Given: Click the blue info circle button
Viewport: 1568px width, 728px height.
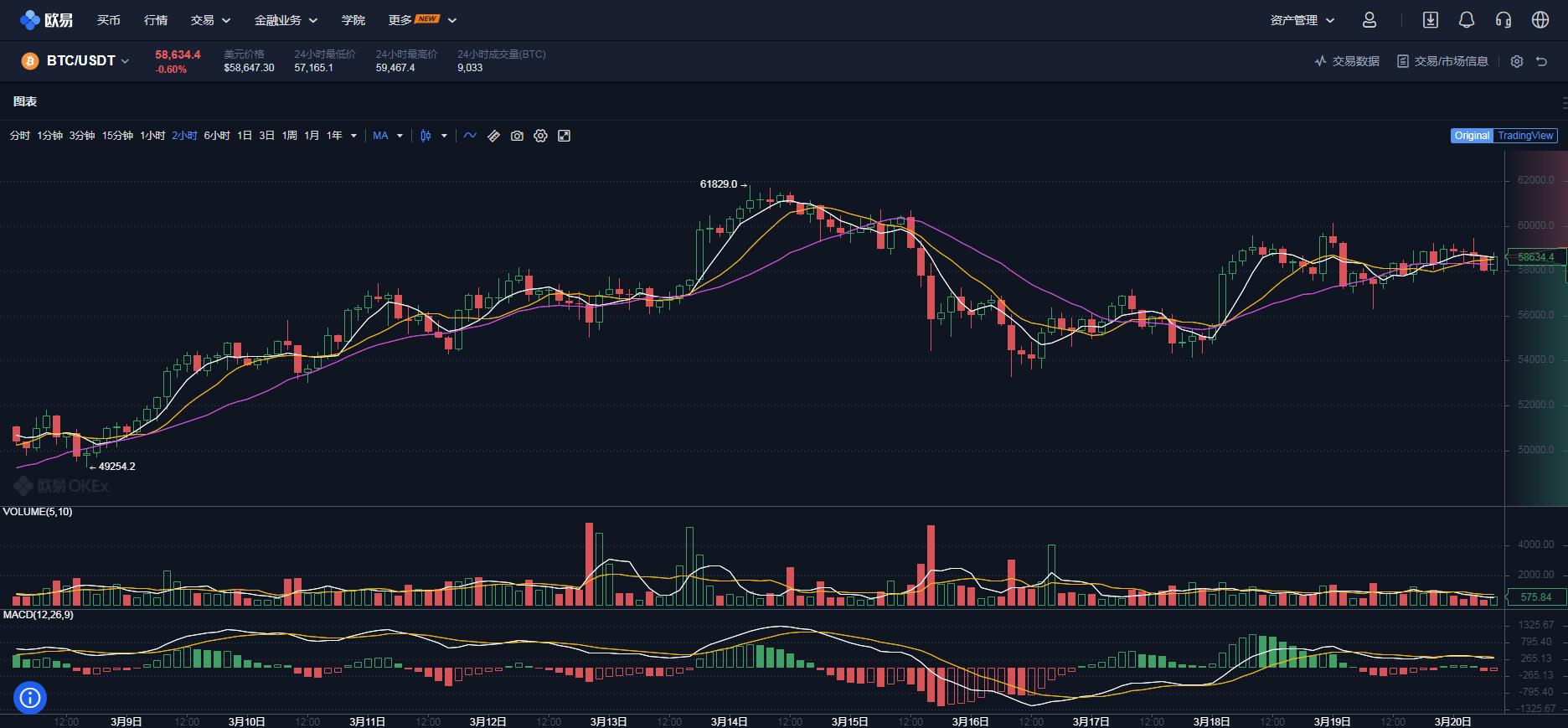Looking at the screenshot, I should (30, 697).
